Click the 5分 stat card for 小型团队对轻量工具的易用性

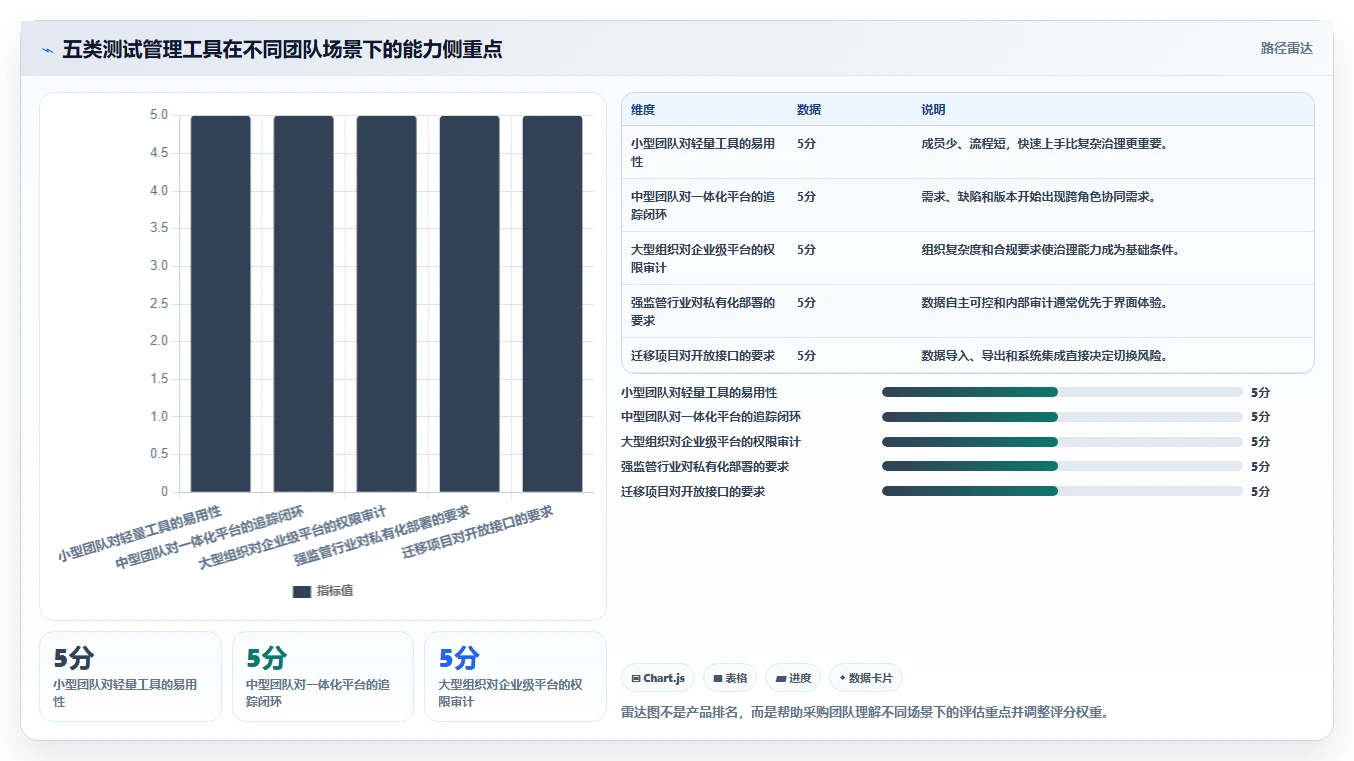[x=130, y=676]
